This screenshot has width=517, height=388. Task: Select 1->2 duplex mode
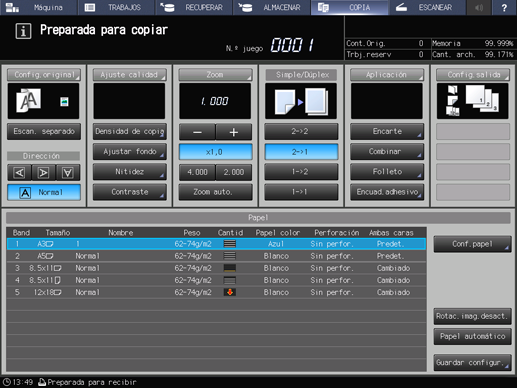(x=301, y=172)
